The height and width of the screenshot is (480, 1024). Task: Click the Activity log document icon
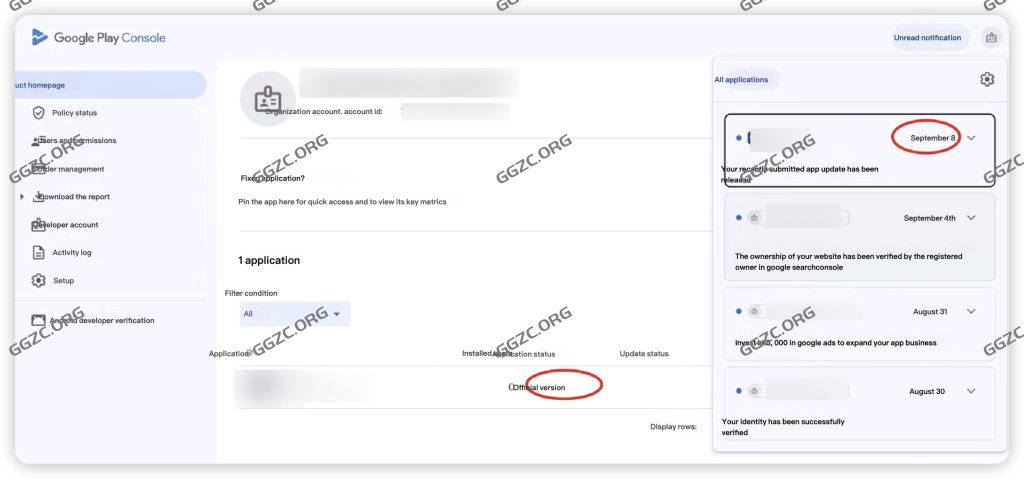(39, 253)
